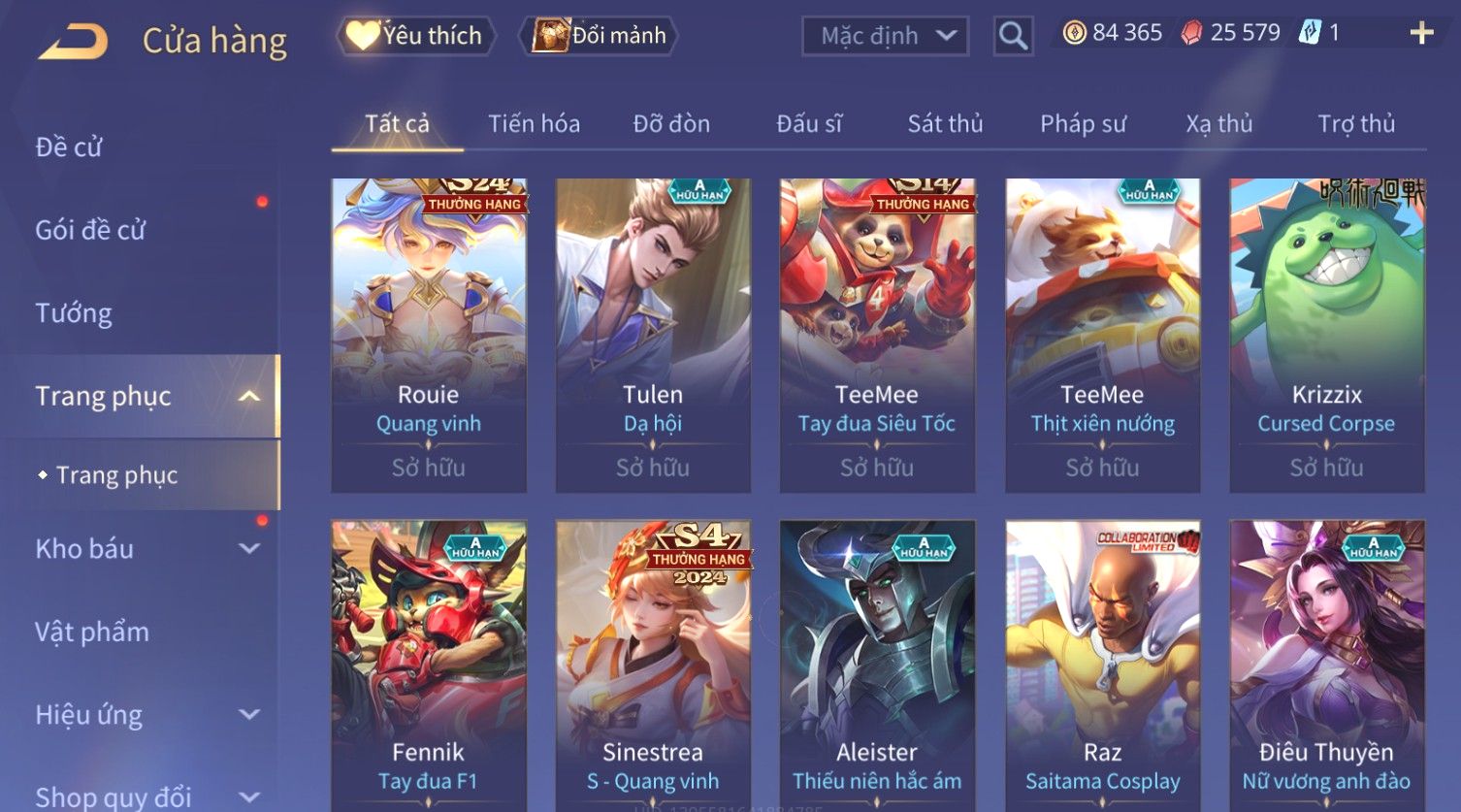Screen dimensions: 1461x812
Task: Click the plus icon to add currency
Action: tap(1421, 34)
